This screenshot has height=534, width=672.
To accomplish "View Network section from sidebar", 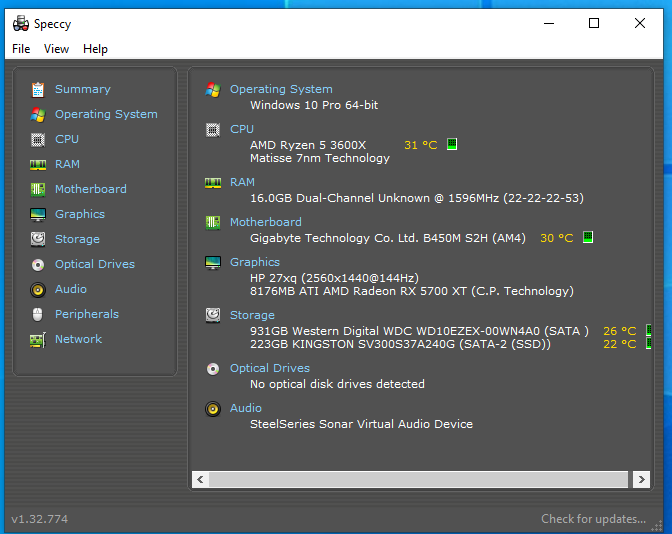I will 78,339.
